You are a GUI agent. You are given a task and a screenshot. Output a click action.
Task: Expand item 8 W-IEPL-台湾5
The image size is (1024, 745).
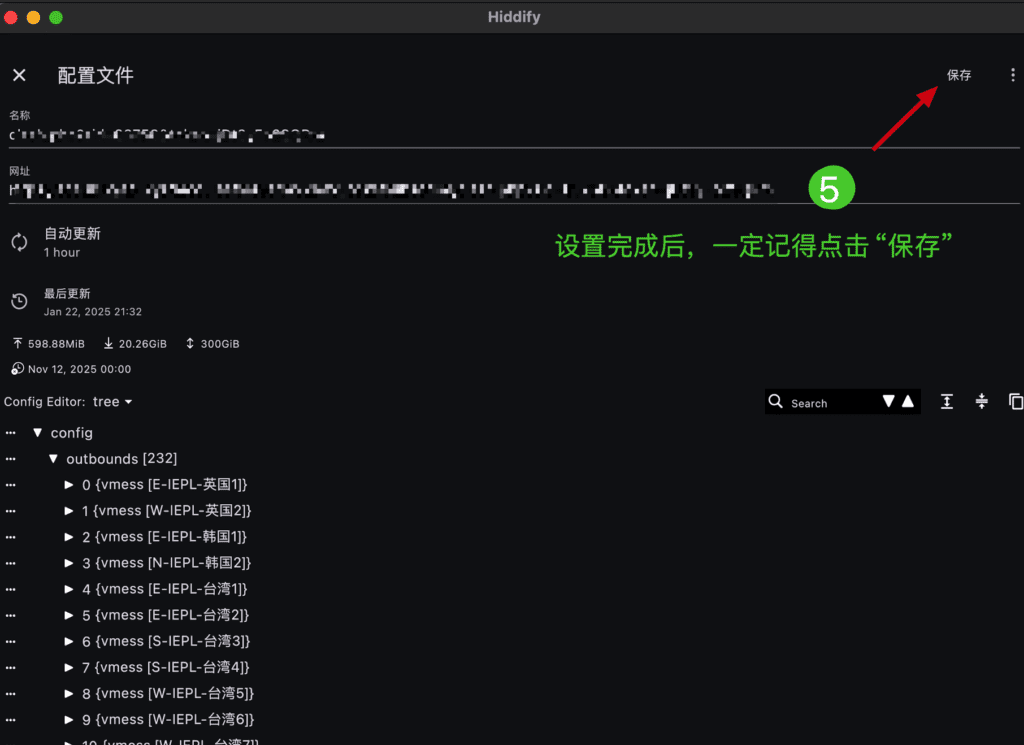point(69,693)
